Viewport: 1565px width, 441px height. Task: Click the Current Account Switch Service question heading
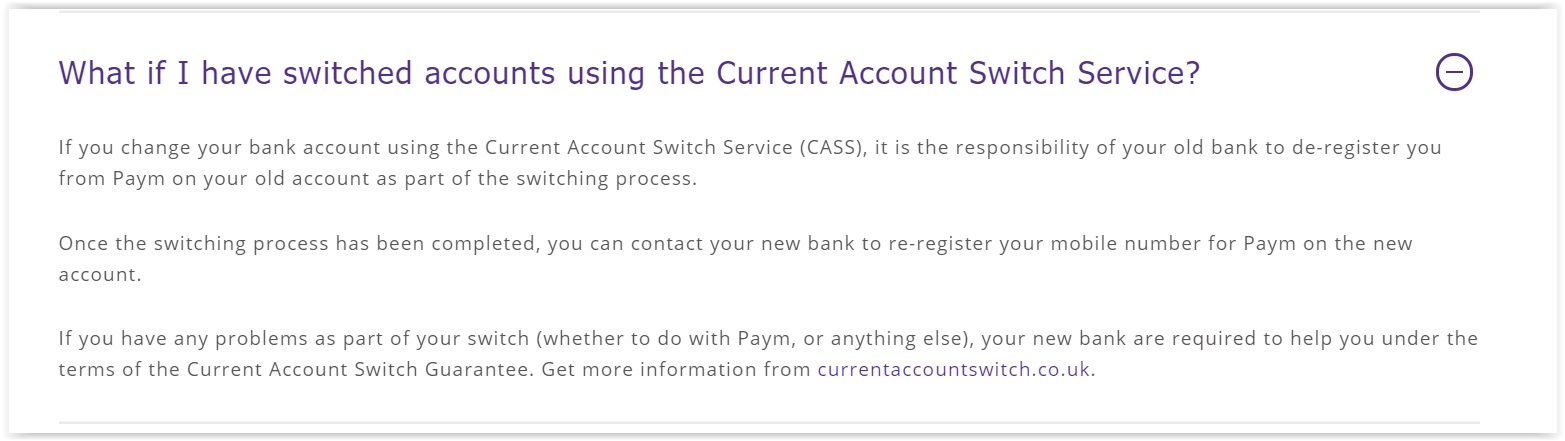(x=628, y=73)
